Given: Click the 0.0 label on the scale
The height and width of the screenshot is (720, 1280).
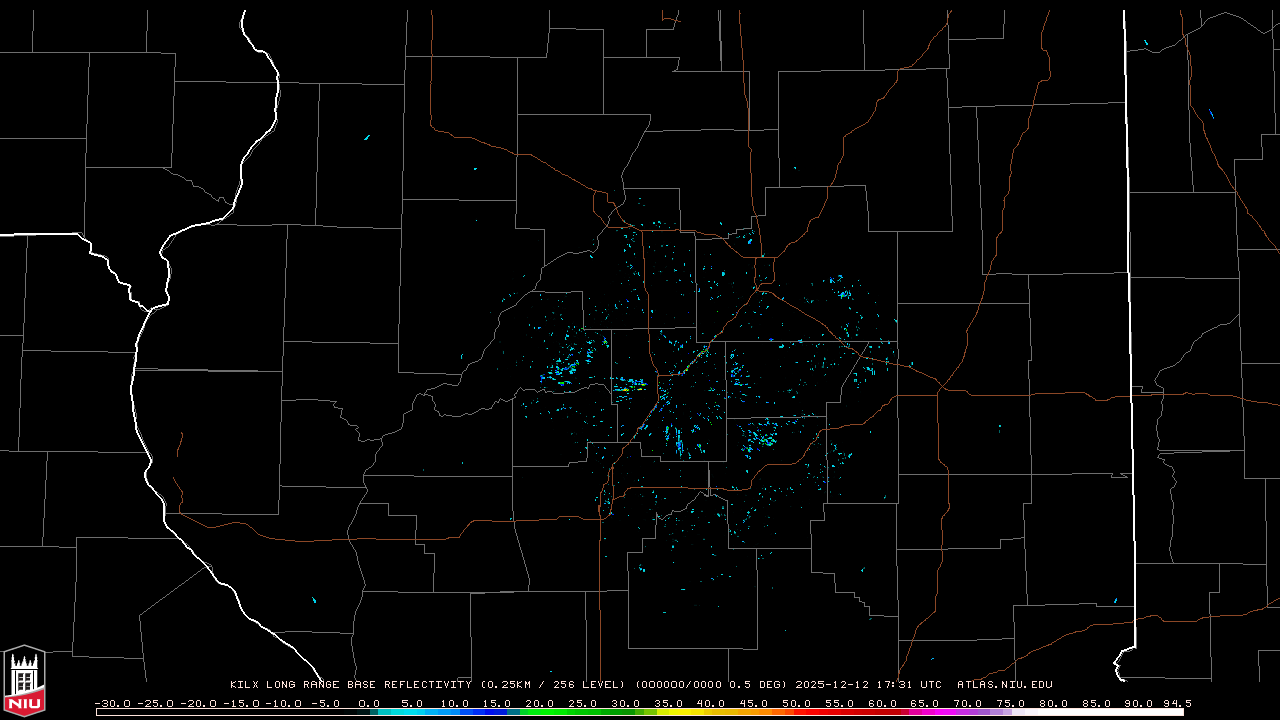Looking at the screenshot, I should point(369,703).
